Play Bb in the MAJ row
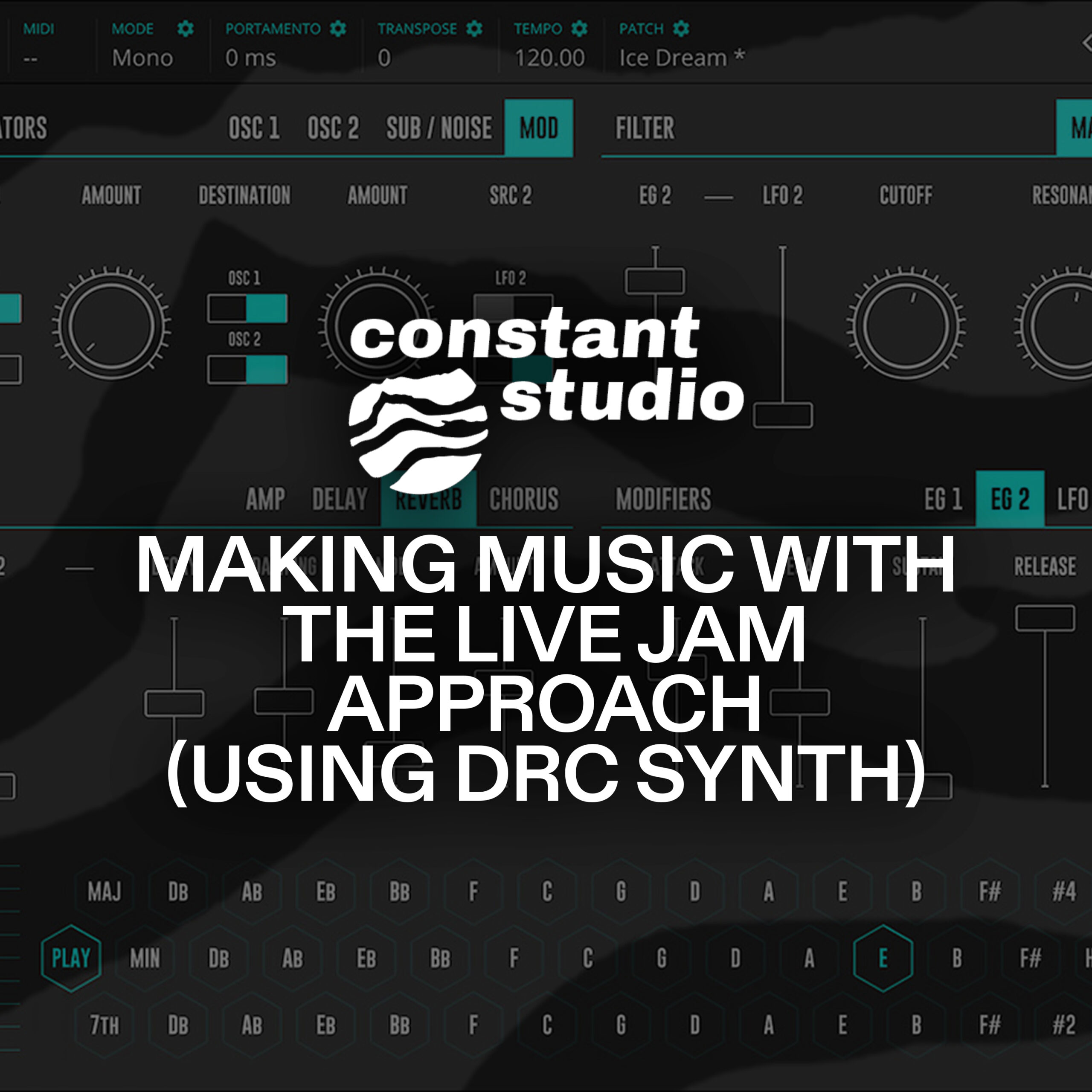1092x1092 pixels. pos(400,892)
